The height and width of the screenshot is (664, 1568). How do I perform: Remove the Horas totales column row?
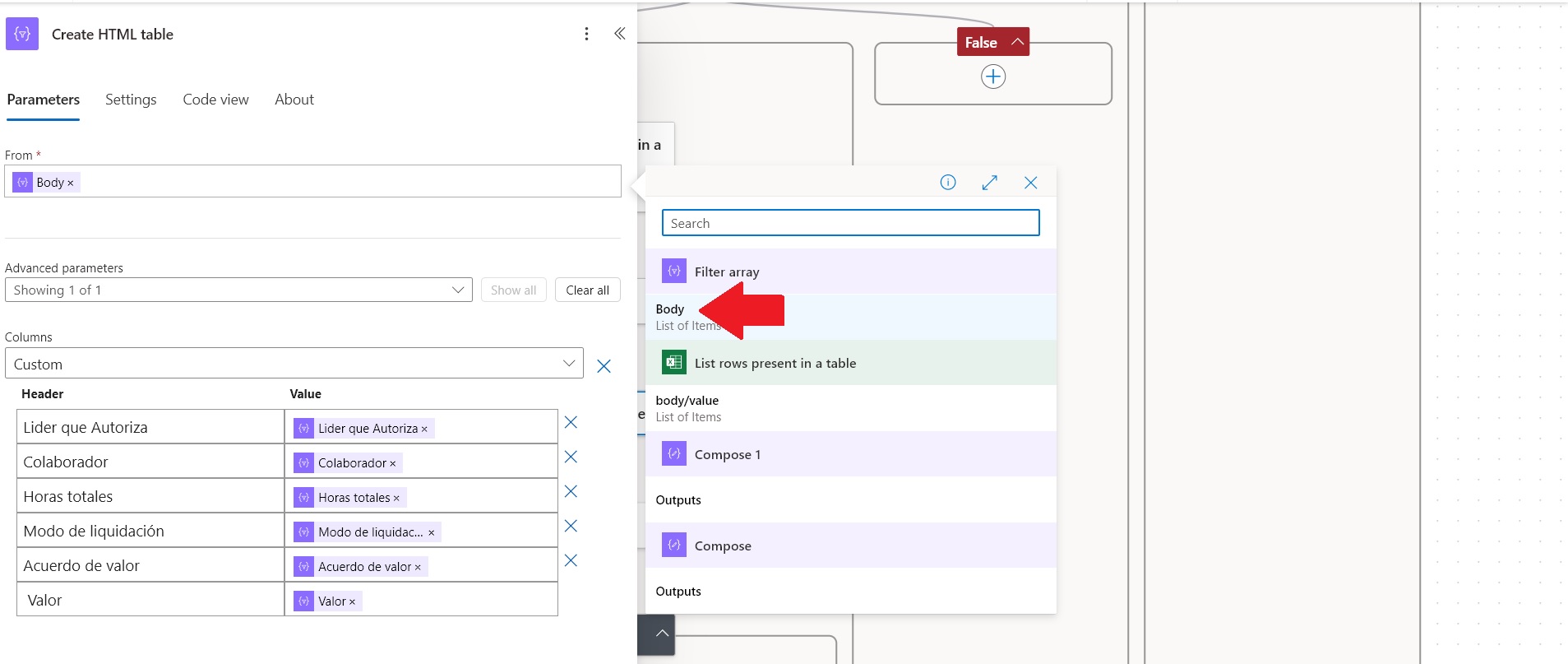point(571,491)
